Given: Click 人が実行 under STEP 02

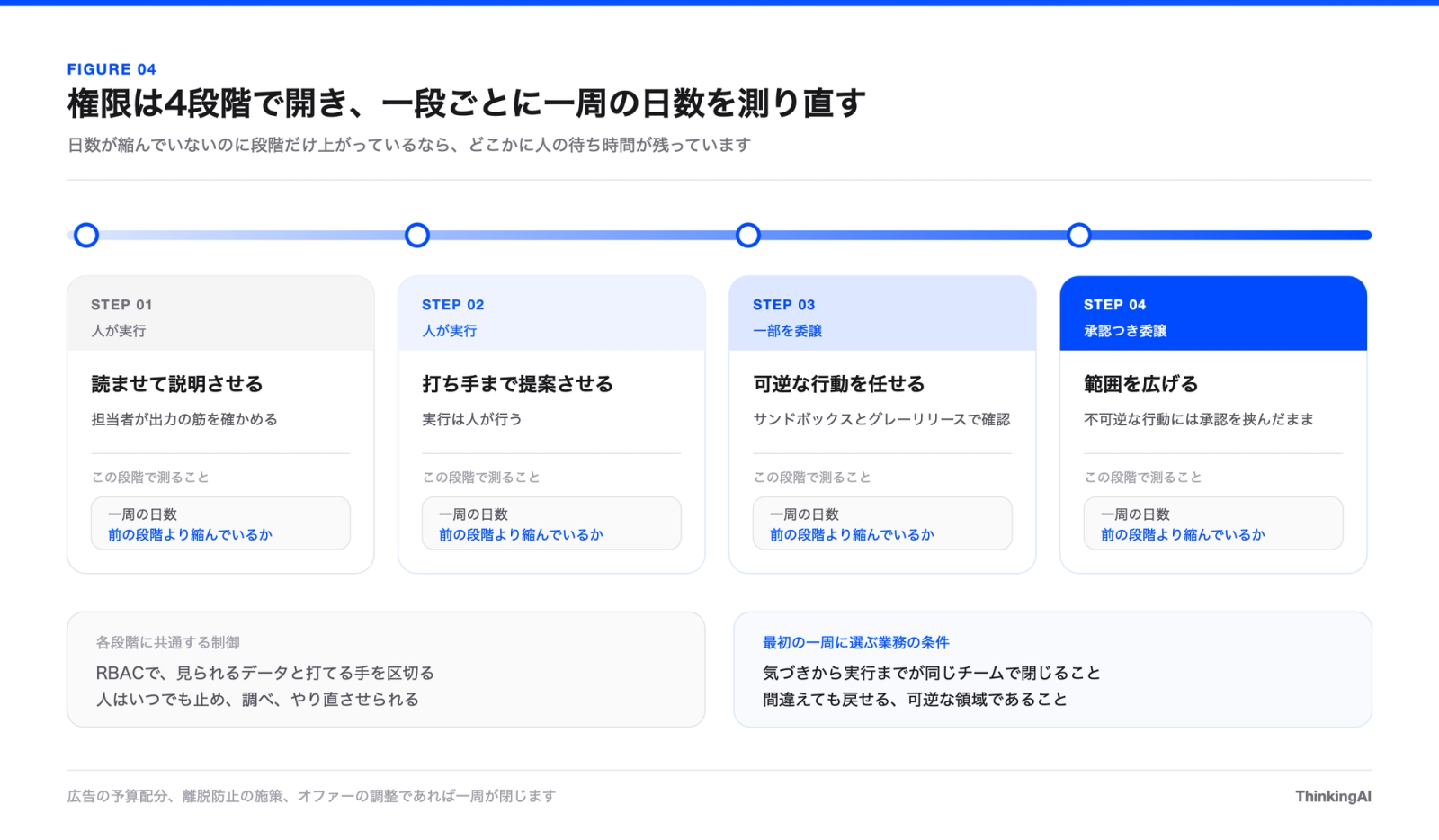Looking at the screenshot, I should pyautogui.click(x=450, y=331).
